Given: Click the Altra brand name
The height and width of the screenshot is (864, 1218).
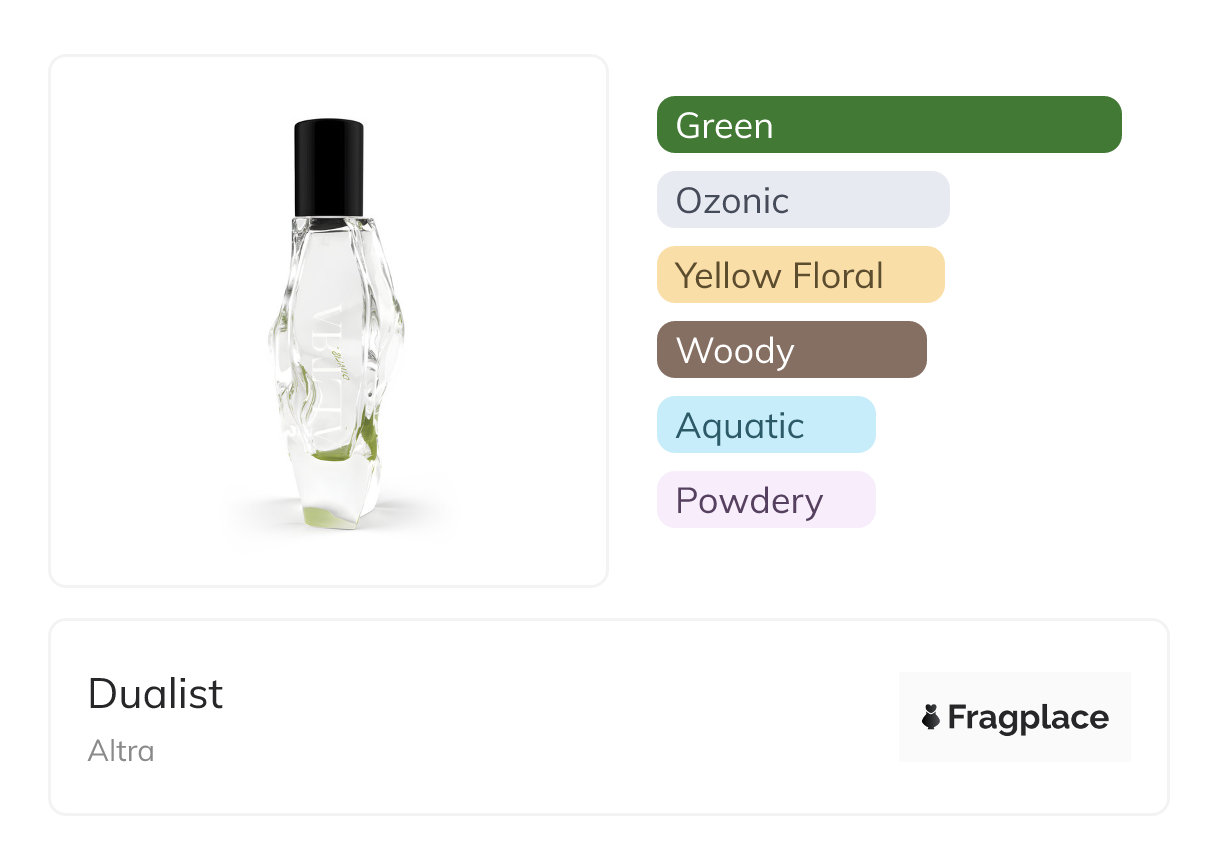Looking at the screenshot, I should pyautogui.click(x=121, y=751).
